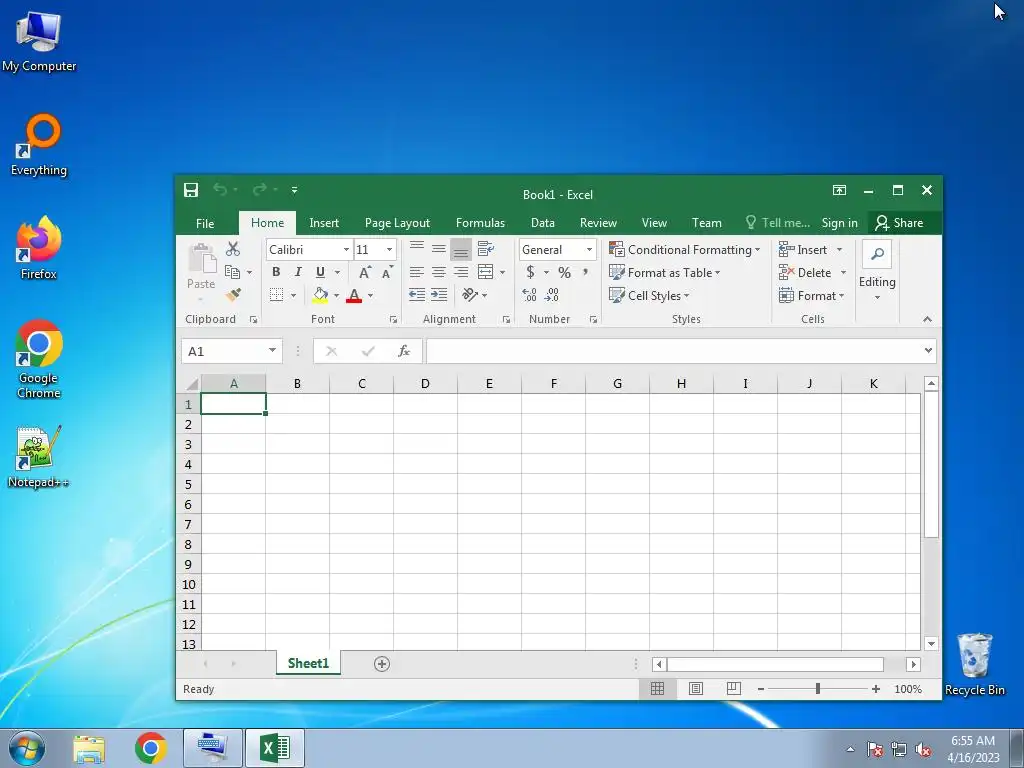
Task: Click the Insert Function fx icon
Action: pyautogui.click(x=404, y=351)
